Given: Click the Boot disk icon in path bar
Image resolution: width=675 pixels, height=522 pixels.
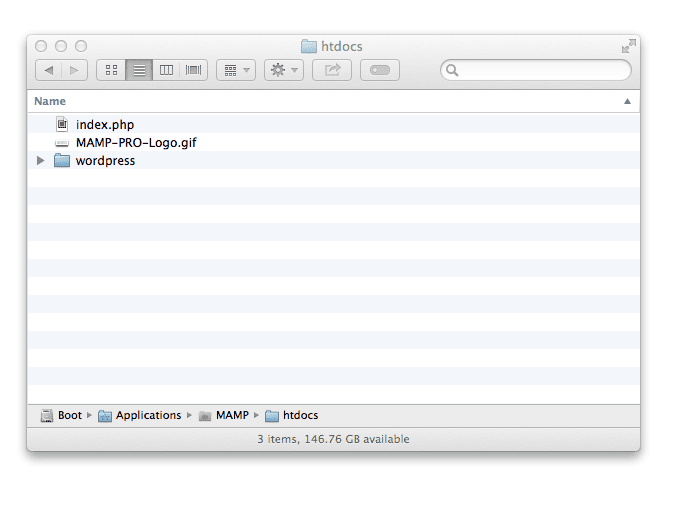Looking at the screenshot, I should click(x=47, y=416).
